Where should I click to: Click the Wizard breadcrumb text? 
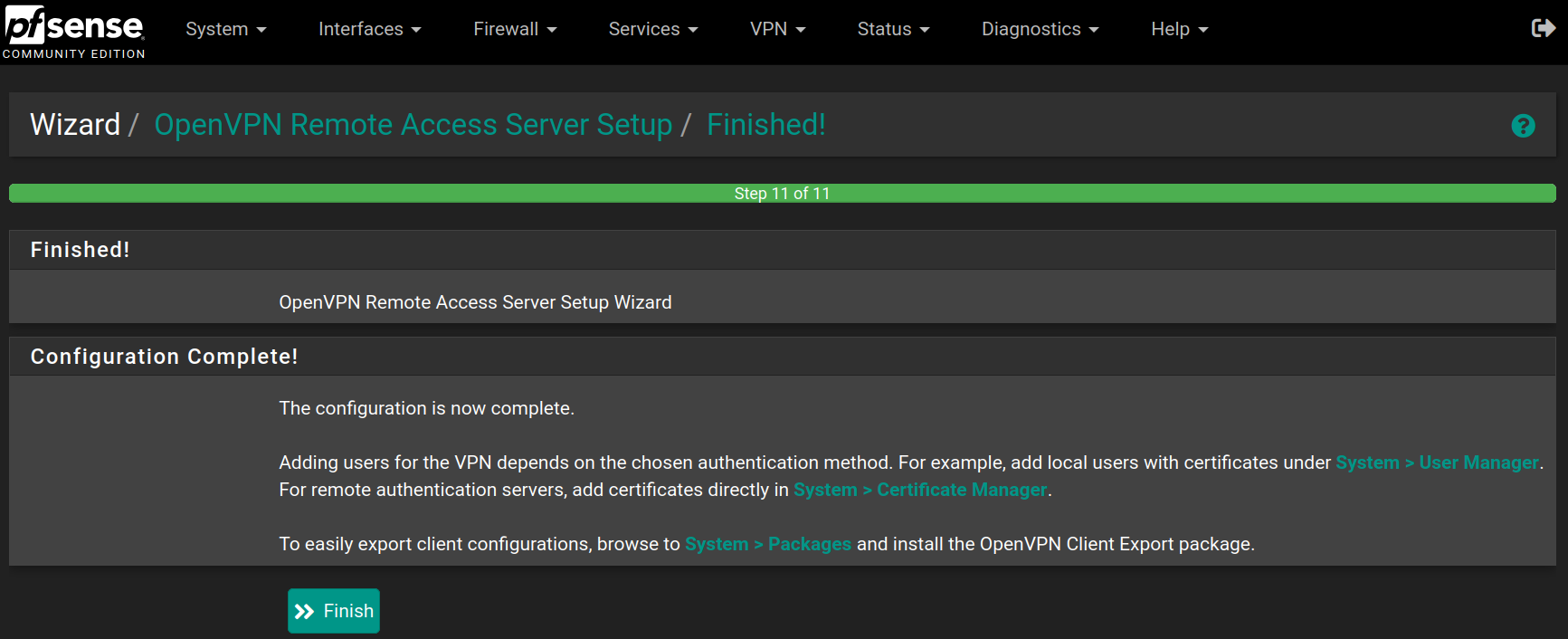(75, 125)
